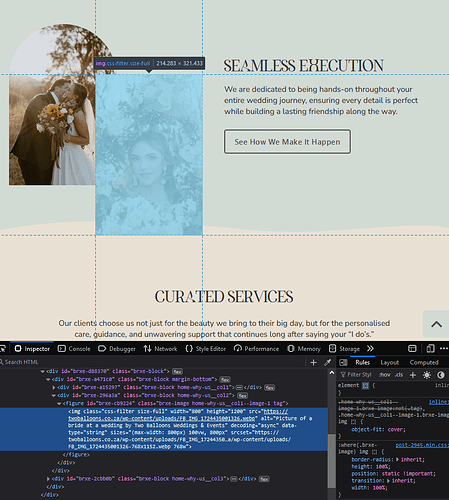Create new node with plus icon
The height and width of the screenshot is (500, 449).
coord(313,362)
